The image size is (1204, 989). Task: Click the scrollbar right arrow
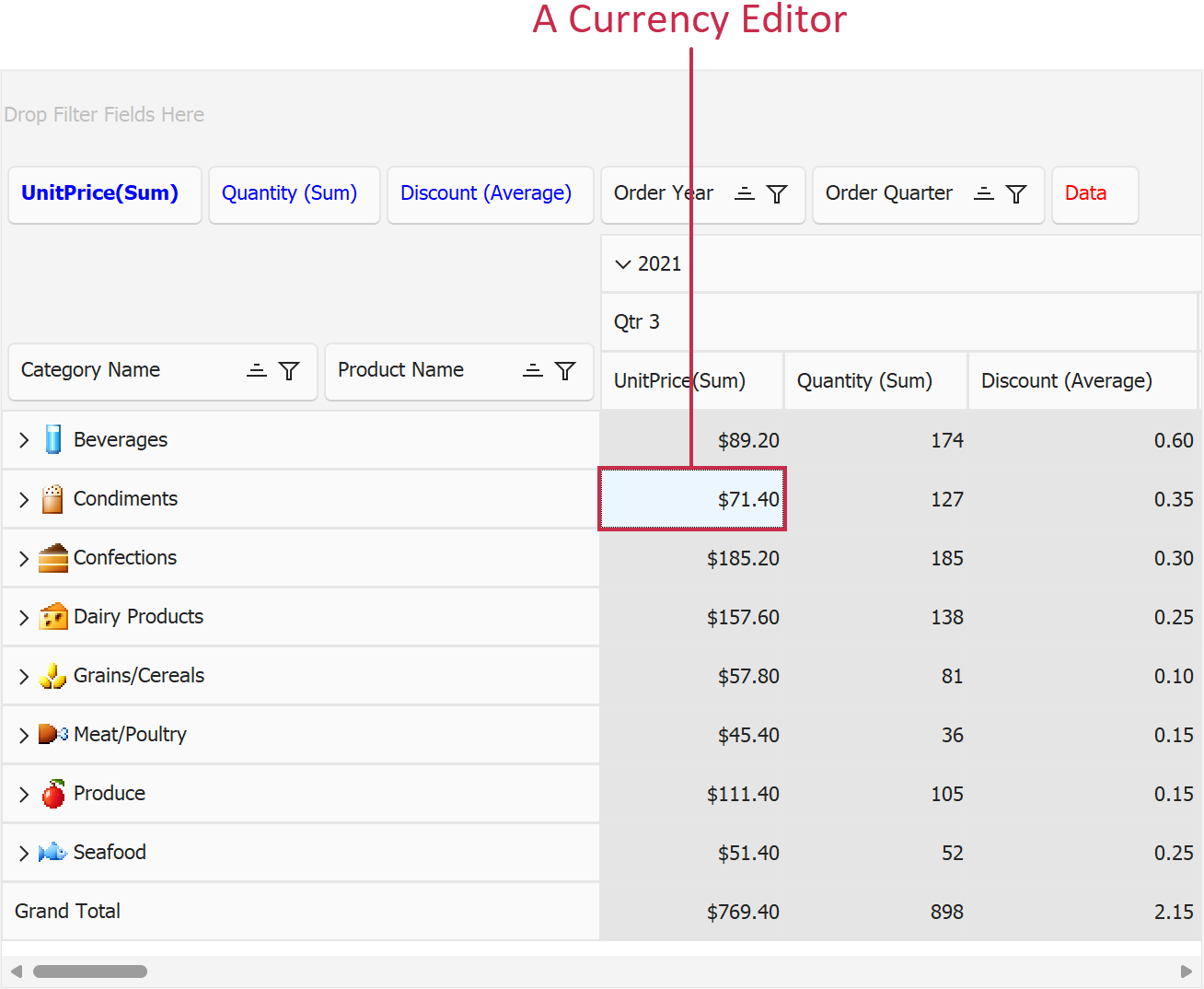pyautogui.click(x=1186, y=972)
